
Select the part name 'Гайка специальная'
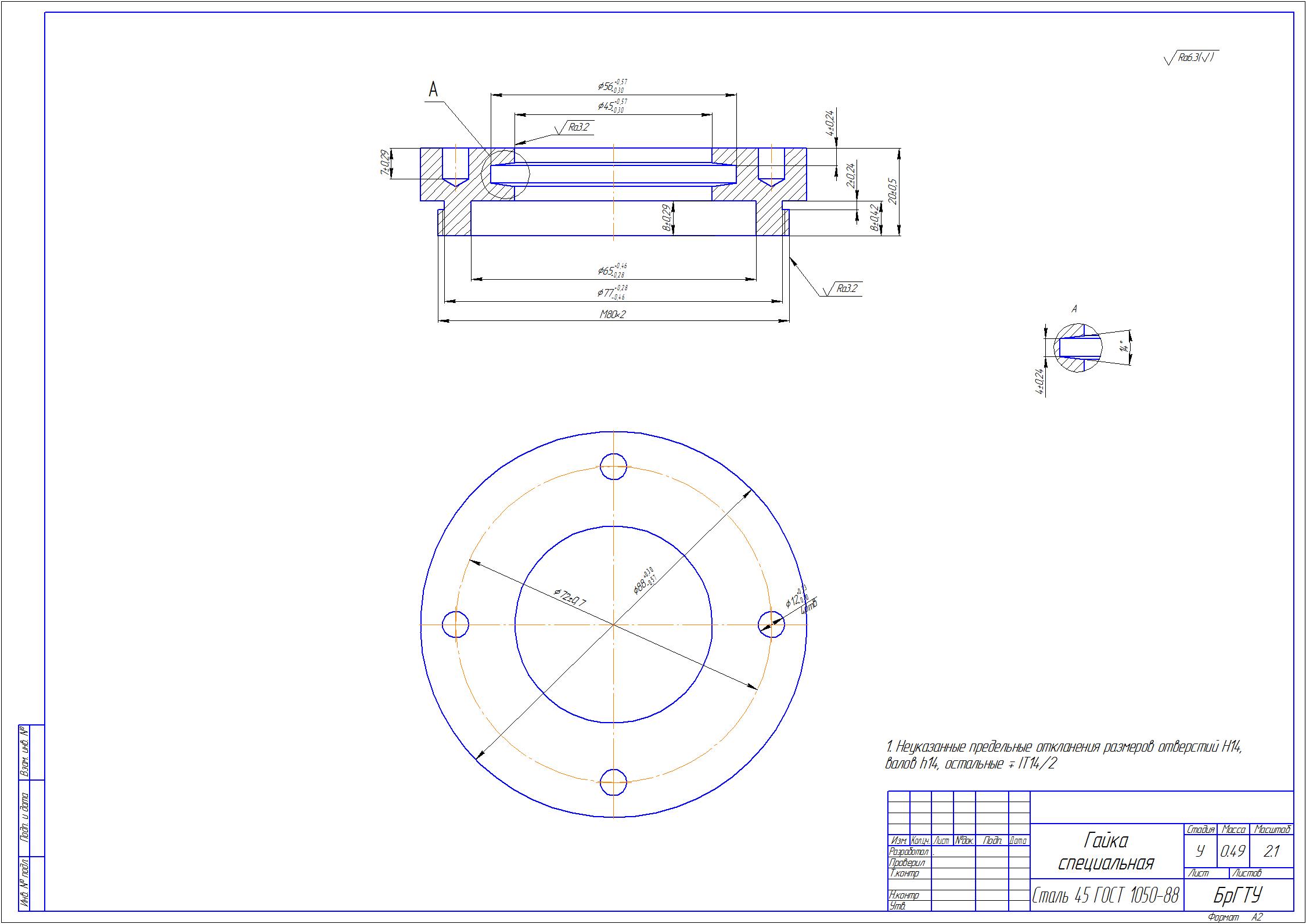coord(1106,851)
